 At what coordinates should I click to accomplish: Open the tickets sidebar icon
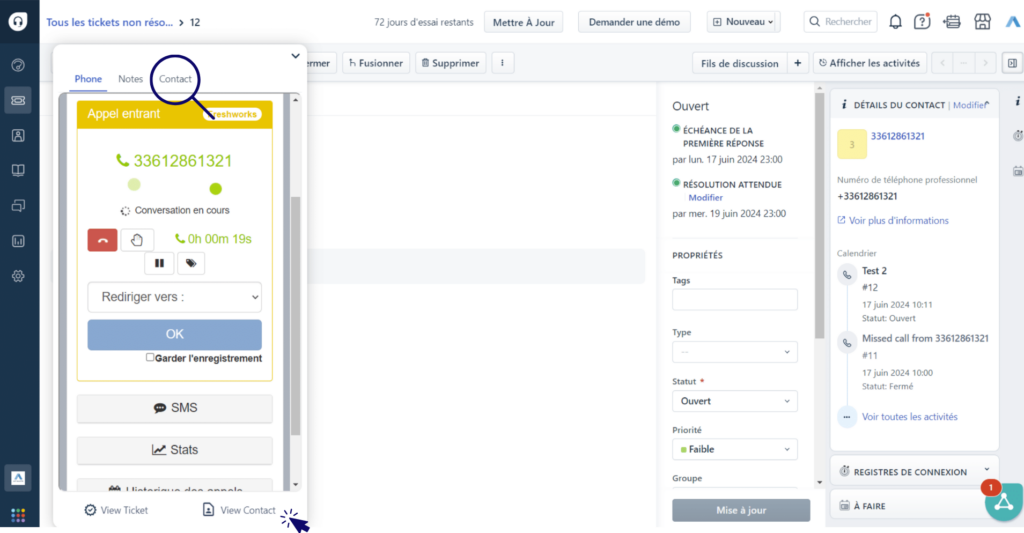point(18,100)
